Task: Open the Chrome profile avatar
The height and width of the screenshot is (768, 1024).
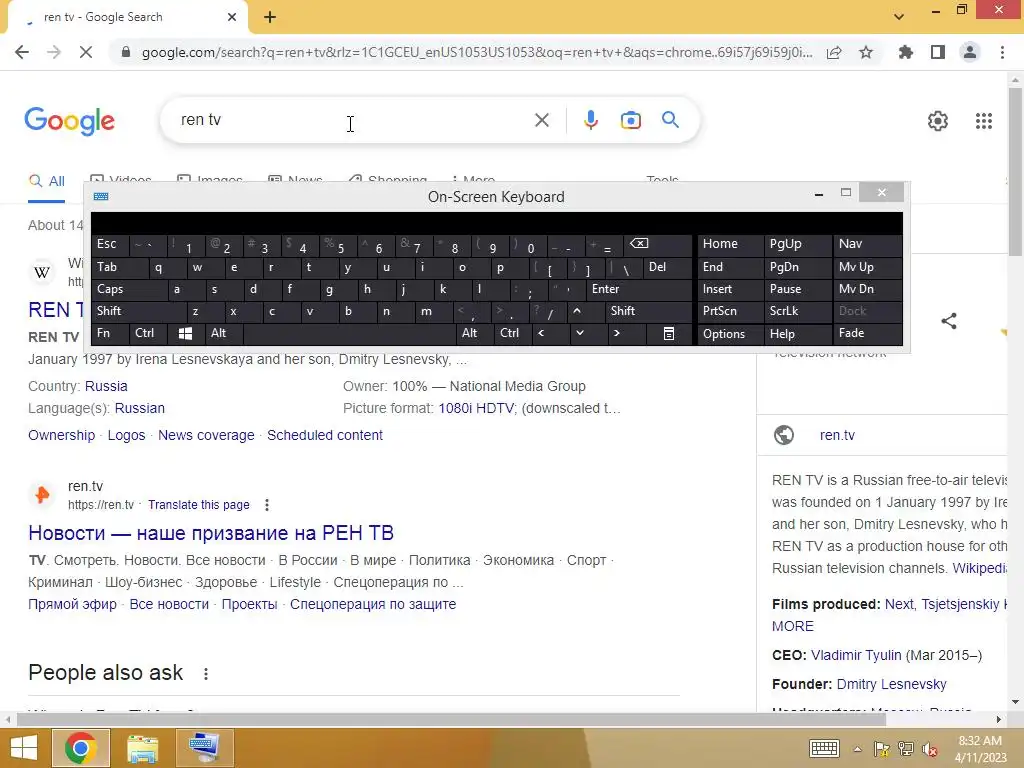Action: [970, 52]
